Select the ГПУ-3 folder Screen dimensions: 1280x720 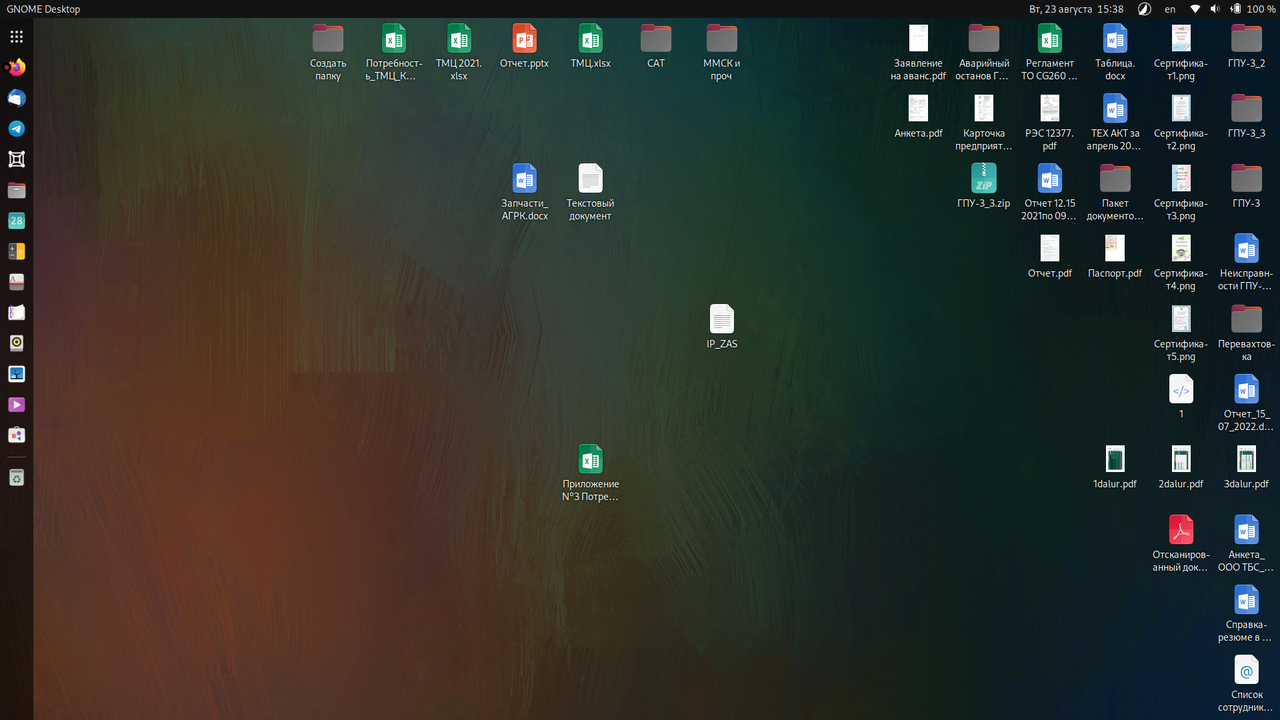coord(1246,187)
